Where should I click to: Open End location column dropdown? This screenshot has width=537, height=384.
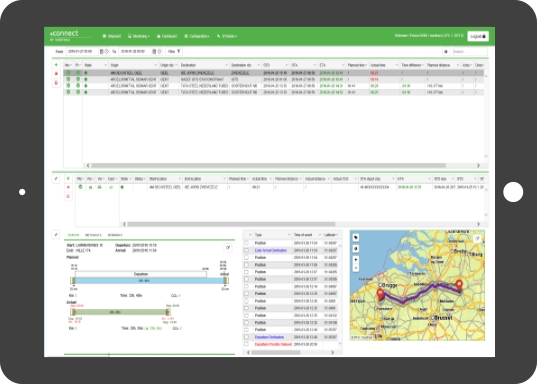(224, 179)
